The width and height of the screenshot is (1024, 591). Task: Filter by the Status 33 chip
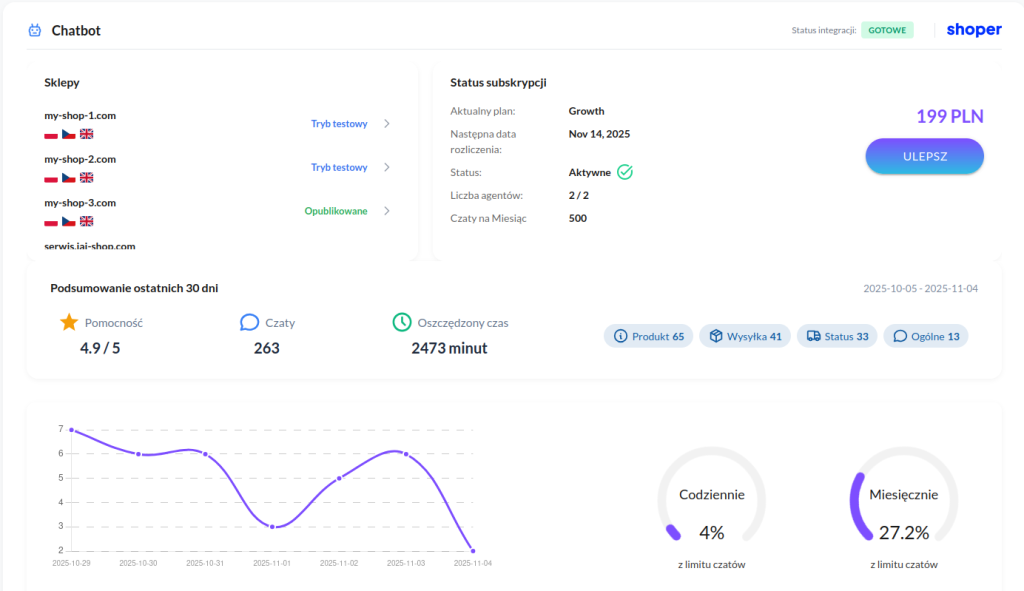pyautogui.click(x=837, y=336)
